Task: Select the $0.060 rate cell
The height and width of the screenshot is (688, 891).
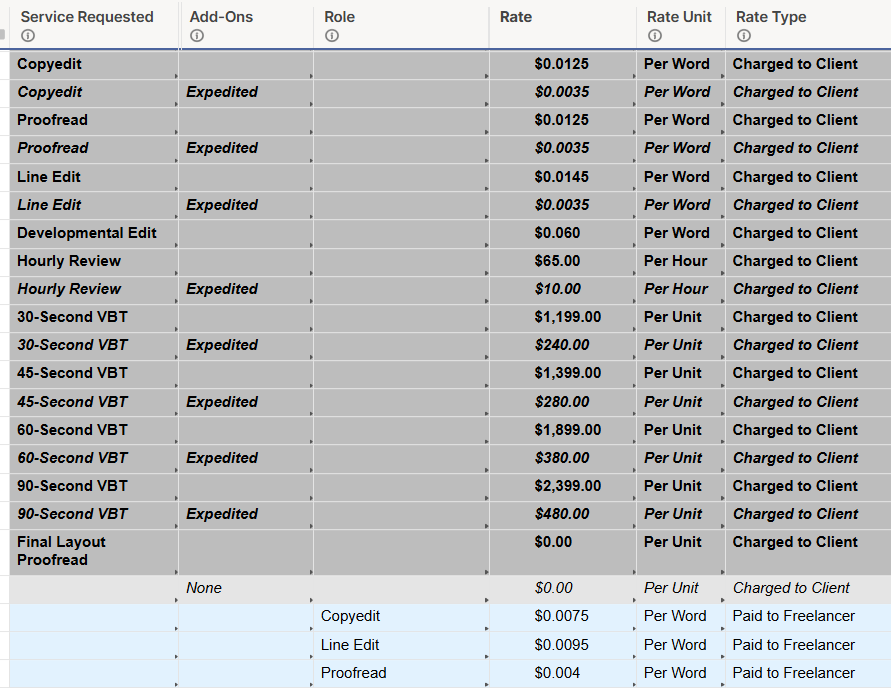Action: pos(563,233)
